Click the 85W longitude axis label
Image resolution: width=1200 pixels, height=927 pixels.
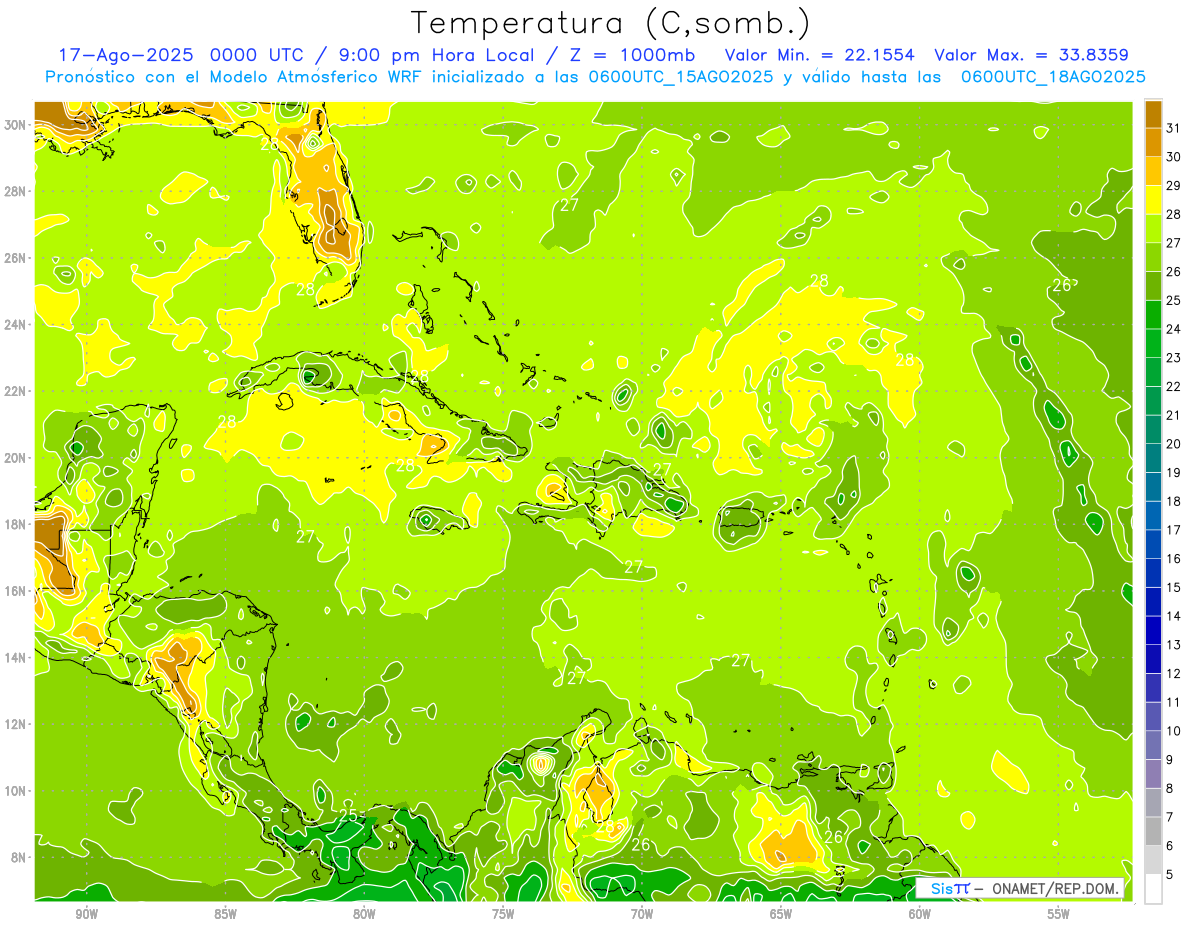point(225,914)
